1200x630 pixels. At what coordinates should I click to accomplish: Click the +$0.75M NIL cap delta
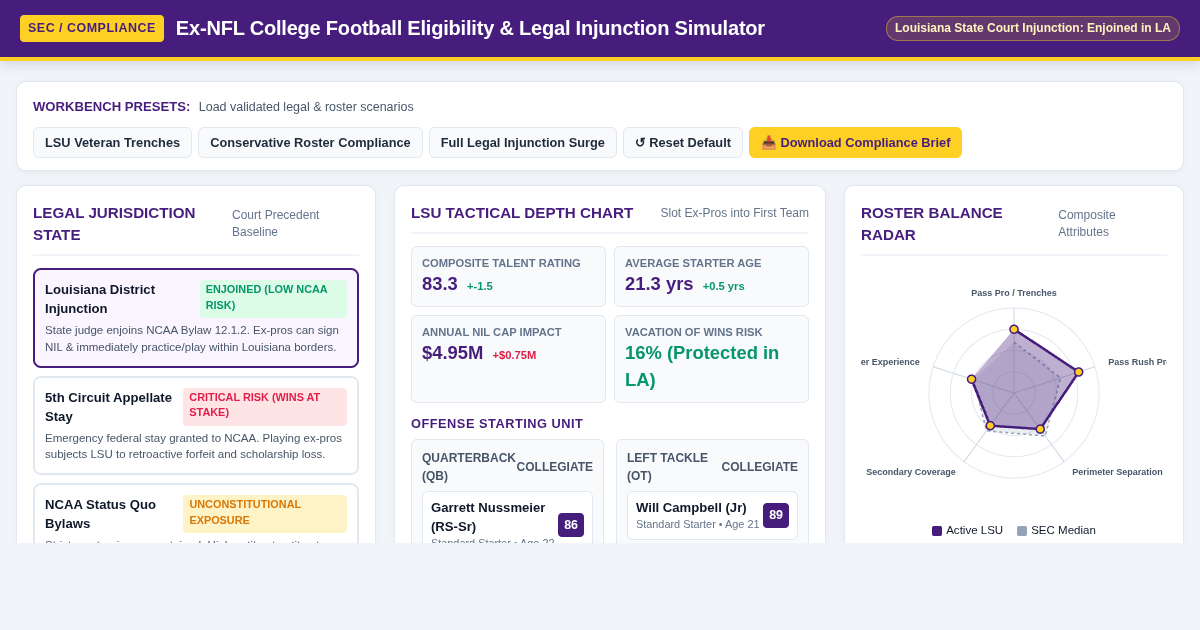514,355
